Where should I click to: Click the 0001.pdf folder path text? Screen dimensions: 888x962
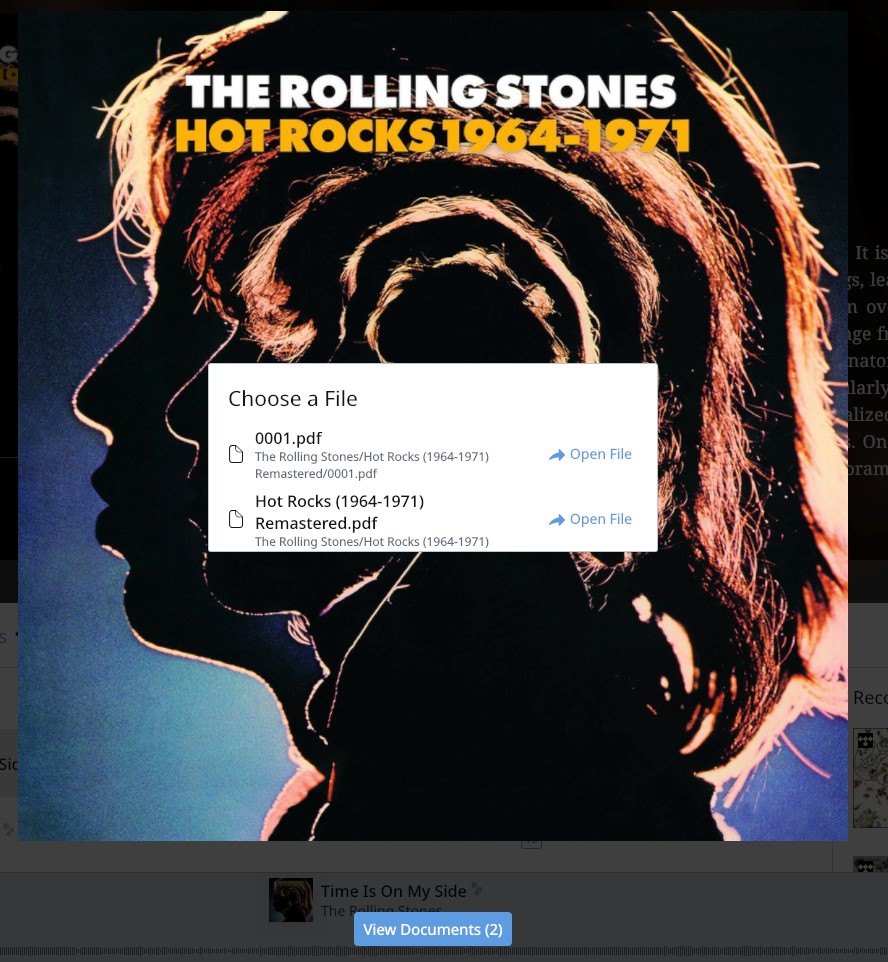click(371, 465)
